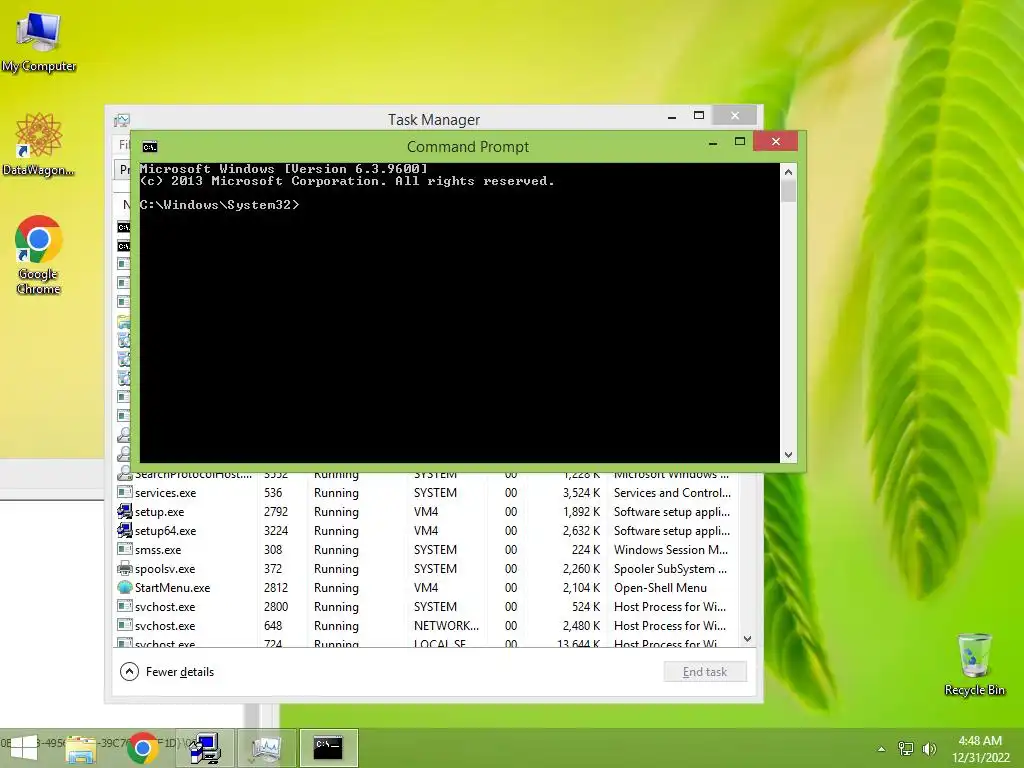Viewport: 1024px width, 768px height.
Task: Click the spoolsv.exe printer icon
Action: pos(124,568)
